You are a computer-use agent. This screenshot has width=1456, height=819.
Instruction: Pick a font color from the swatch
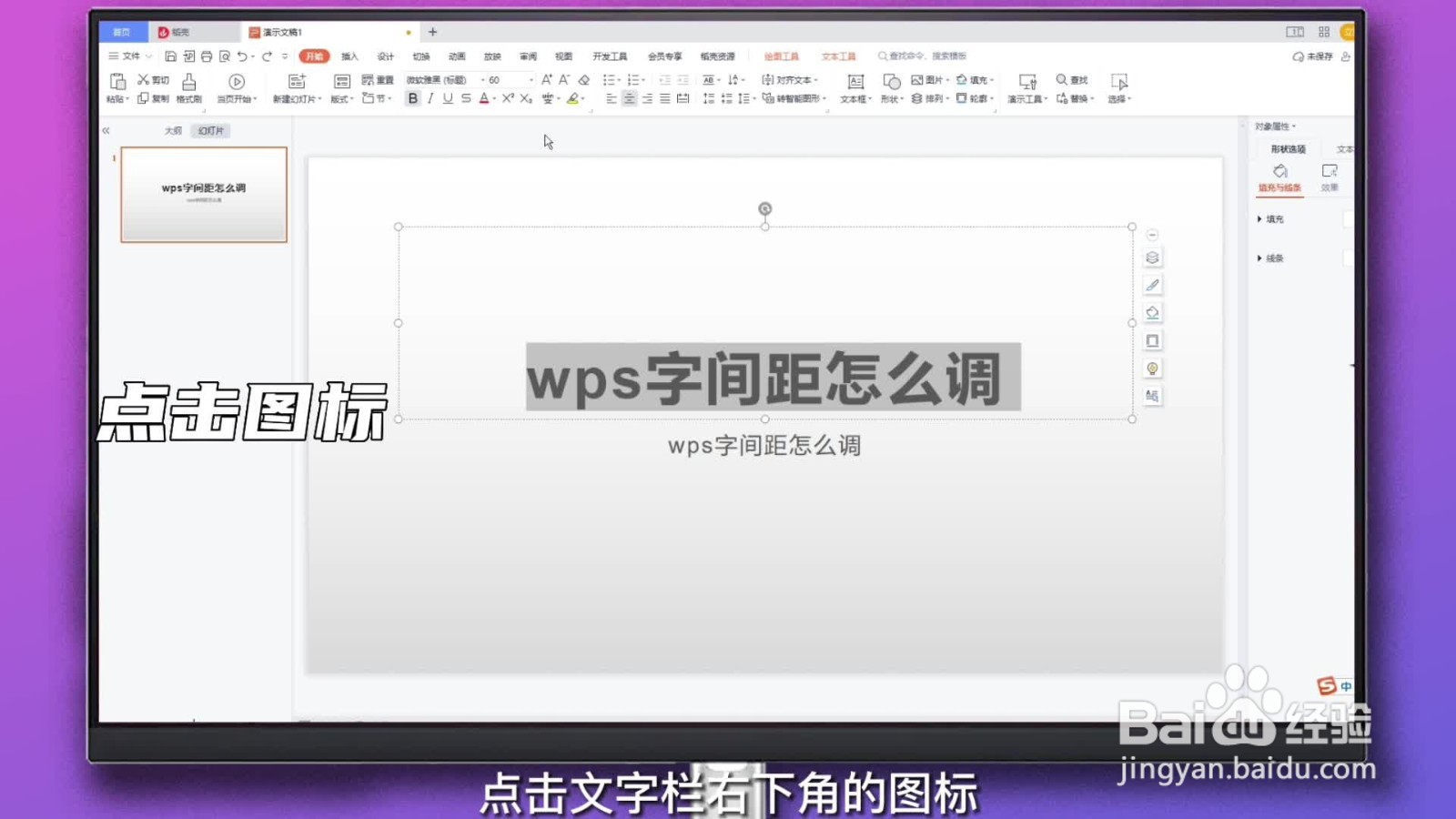[482, 98]
